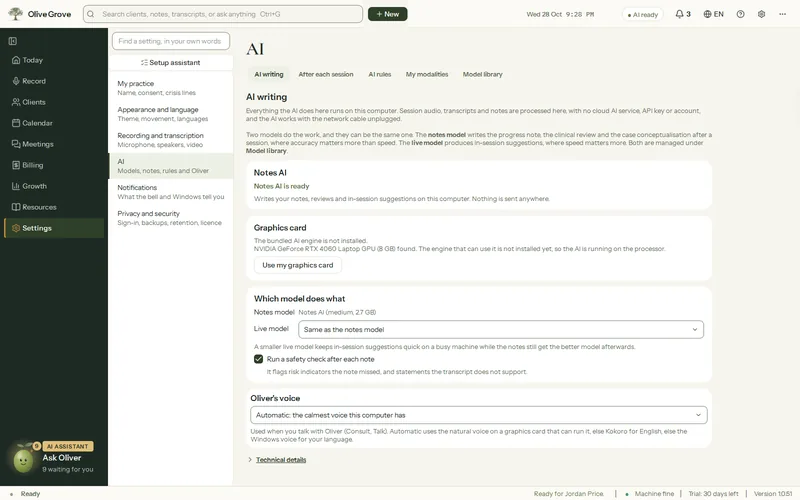
Task: Open Notifications settings category
Action: (171, 192)
